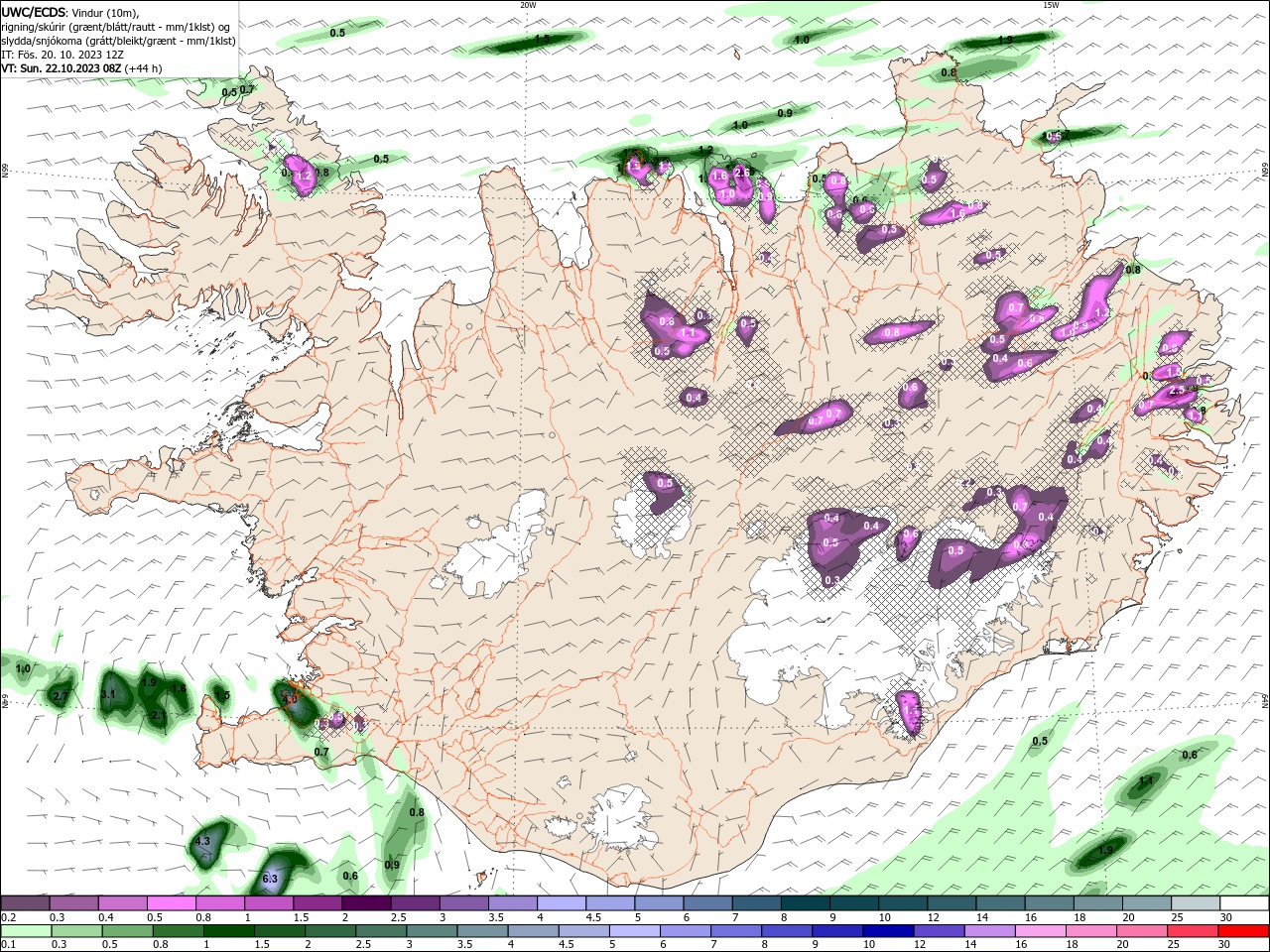Click the 'UWC/ECDS: Vindur (10m),' title line
The image size is (1270, 952).
point(70,12)
